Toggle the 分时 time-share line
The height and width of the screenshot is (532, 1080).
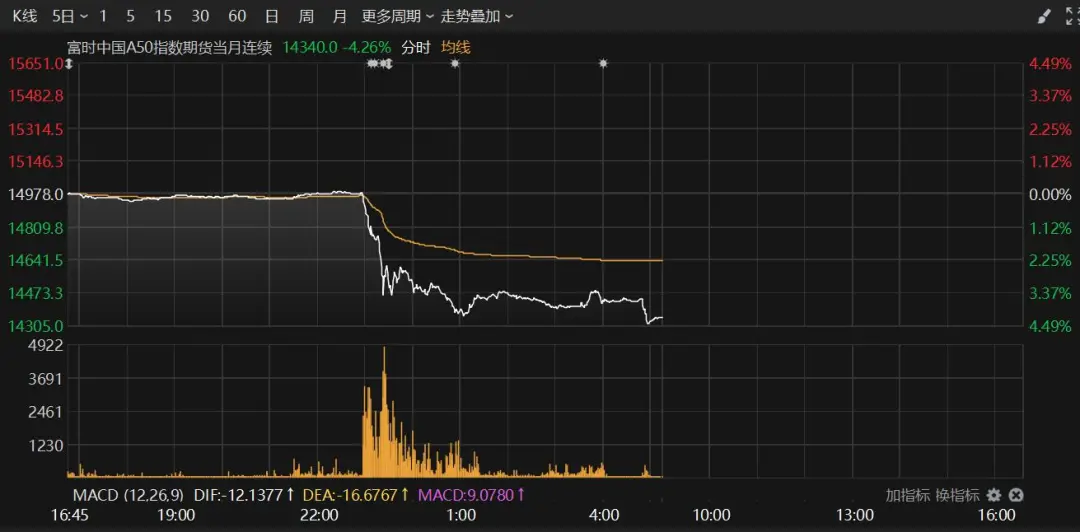[x=415, y=47]
